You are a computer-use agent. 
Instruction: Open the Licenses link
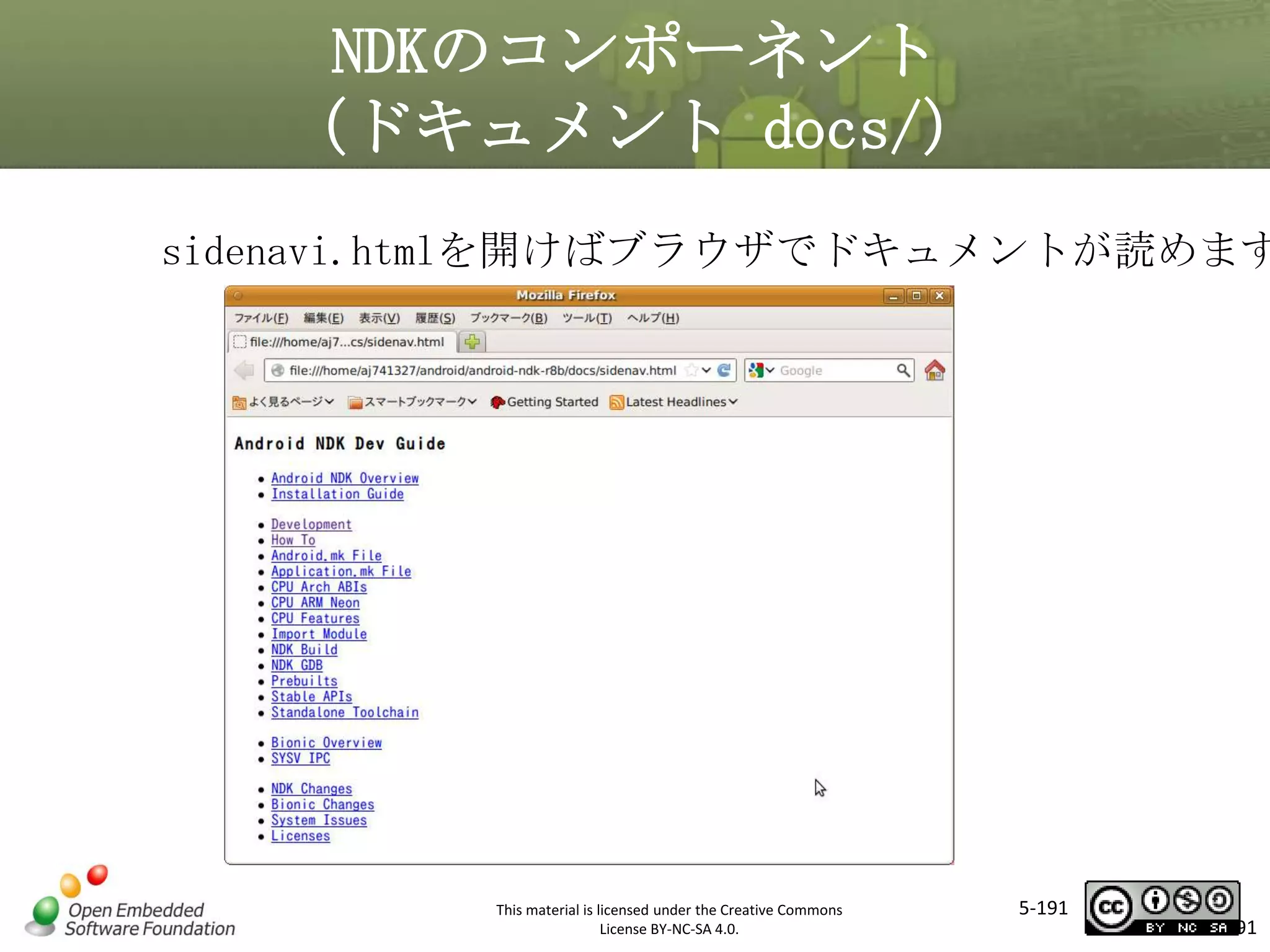301,836
